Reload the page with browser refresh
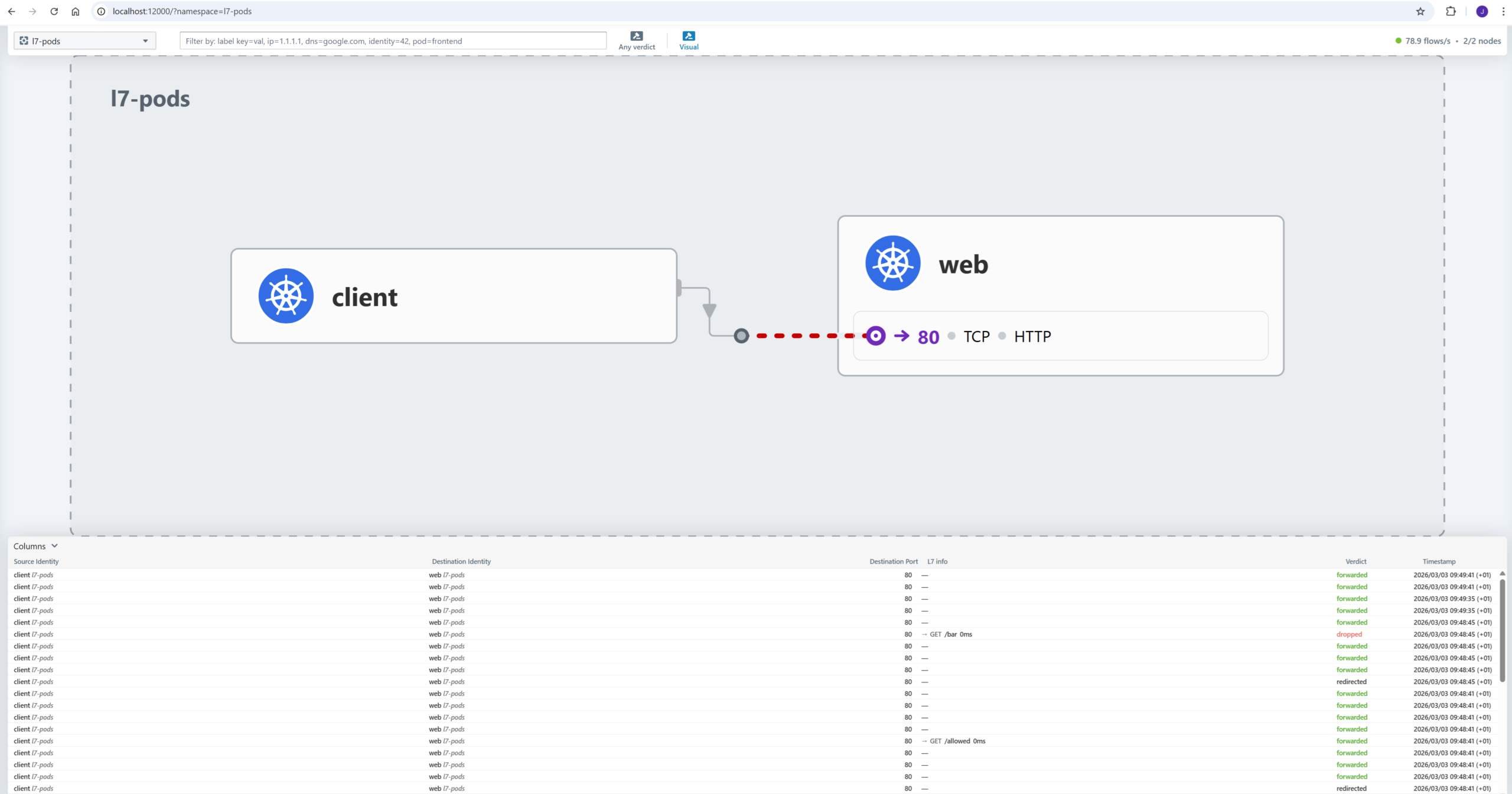The width and height of the screenshot is (1512, 794). tap(54, 11)
